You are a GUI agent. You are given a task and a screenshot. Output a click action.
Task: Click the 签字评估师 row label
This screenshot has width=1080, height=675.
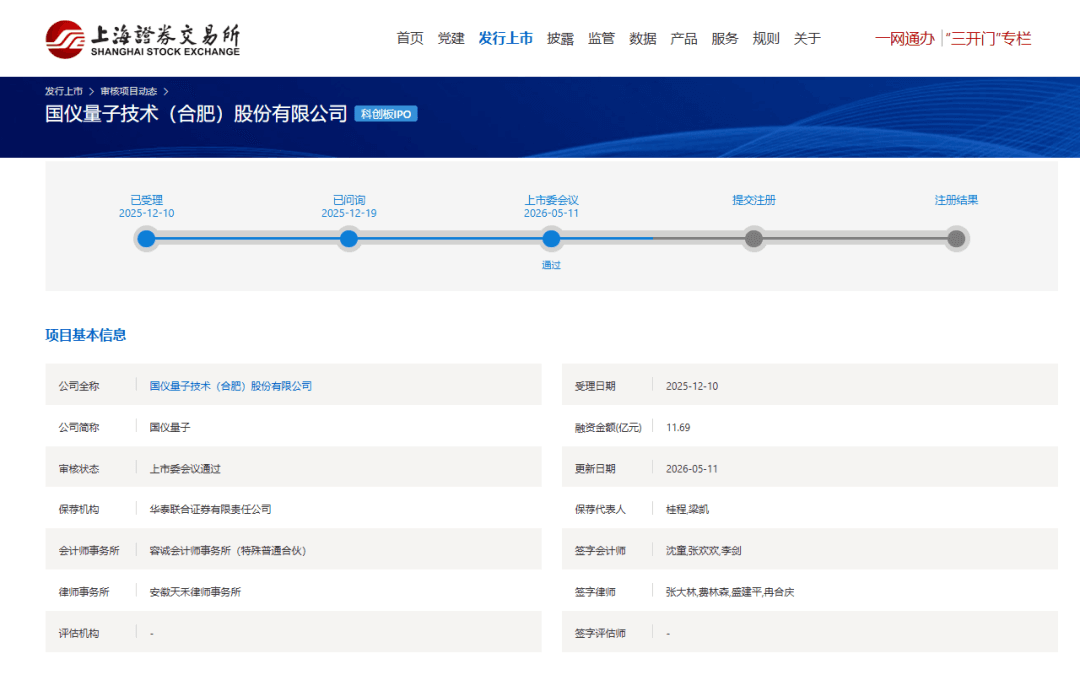[600, 633]
